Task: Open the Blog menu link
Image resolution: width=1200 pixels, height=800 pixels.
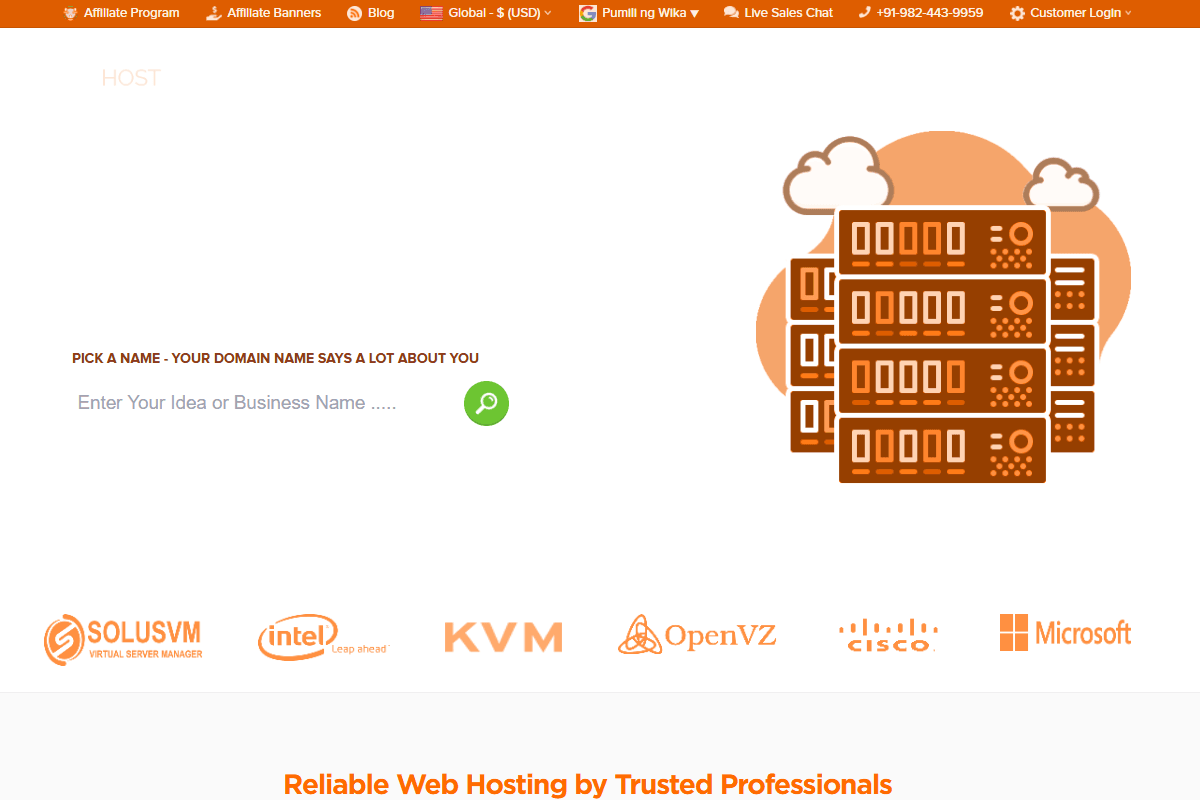Action: pos(381,13)
